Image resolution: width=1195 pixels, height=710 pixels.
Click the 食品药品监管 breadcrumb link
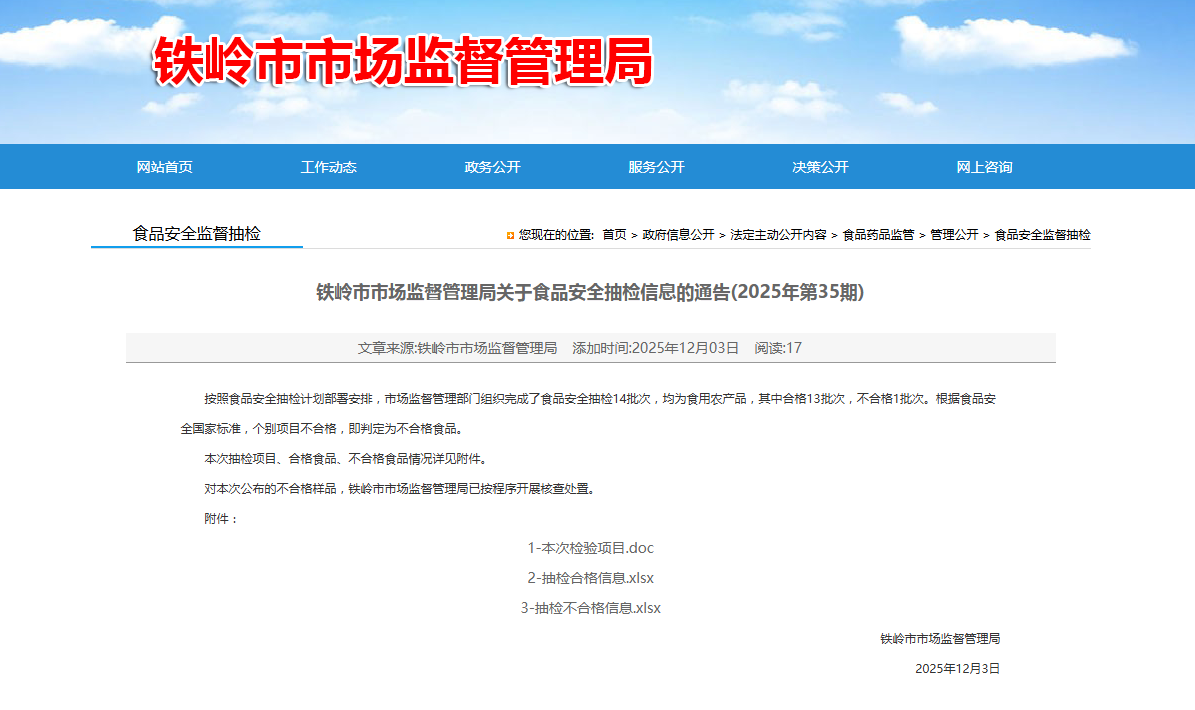[x=878, y=235]
